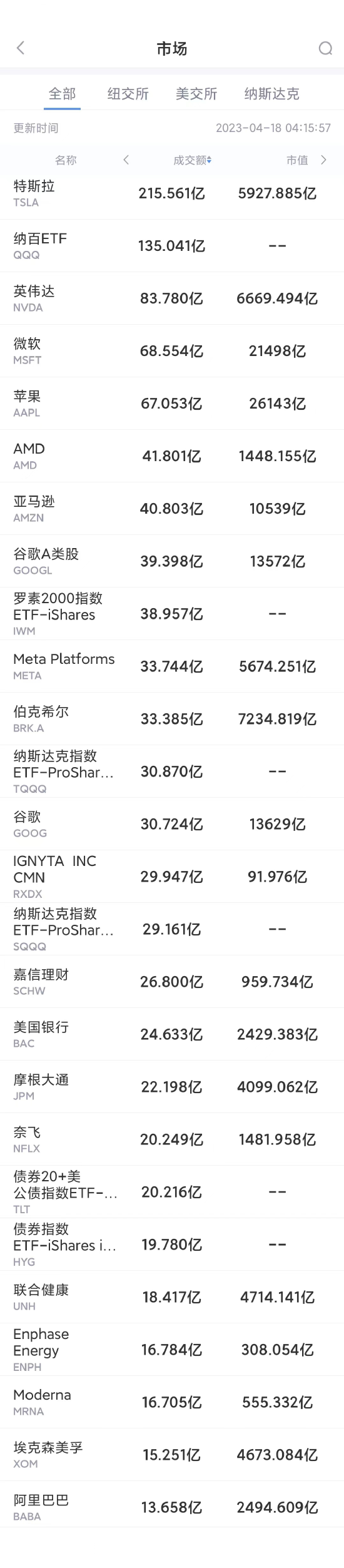344x1568 pixels.
Task: Toggle 成交额 sort order arrows
Action: pos(209,160)
